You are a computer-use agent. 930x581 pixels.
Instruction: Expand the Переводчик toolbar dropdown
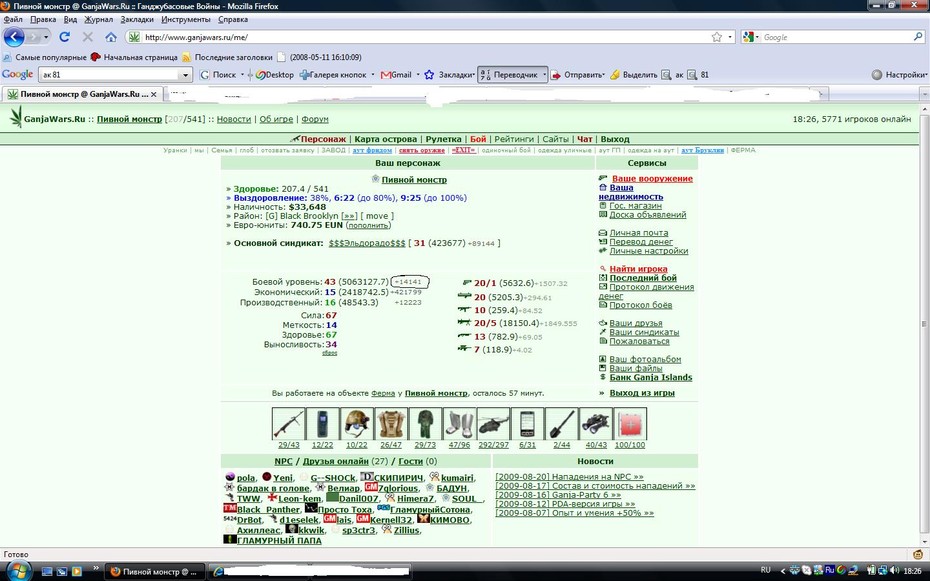click(x=544, y=75)
